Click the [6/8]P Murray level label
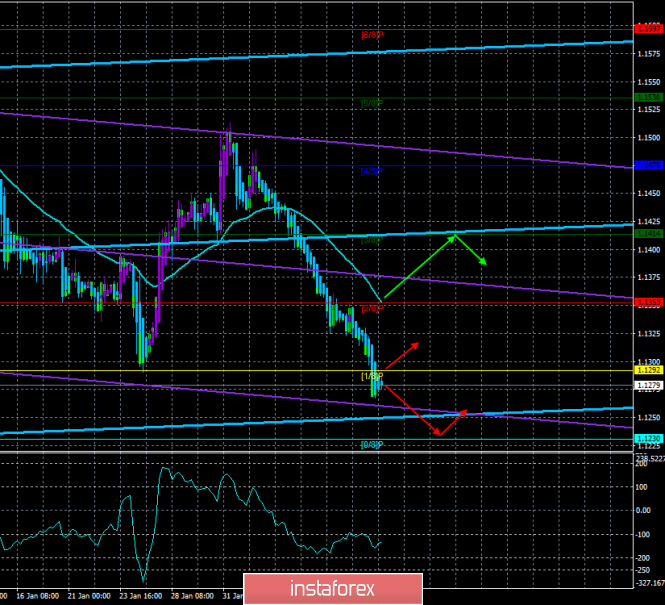 point(372,103)
